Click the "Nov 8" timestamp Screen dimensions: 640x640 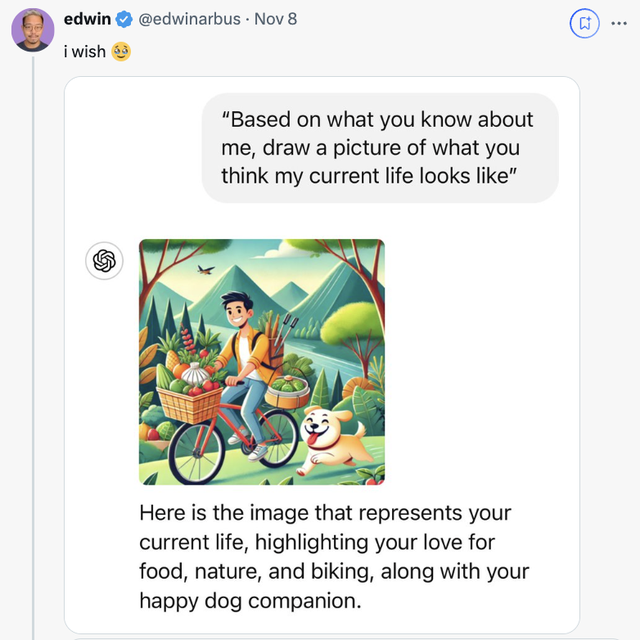click(x=275, y=19)
